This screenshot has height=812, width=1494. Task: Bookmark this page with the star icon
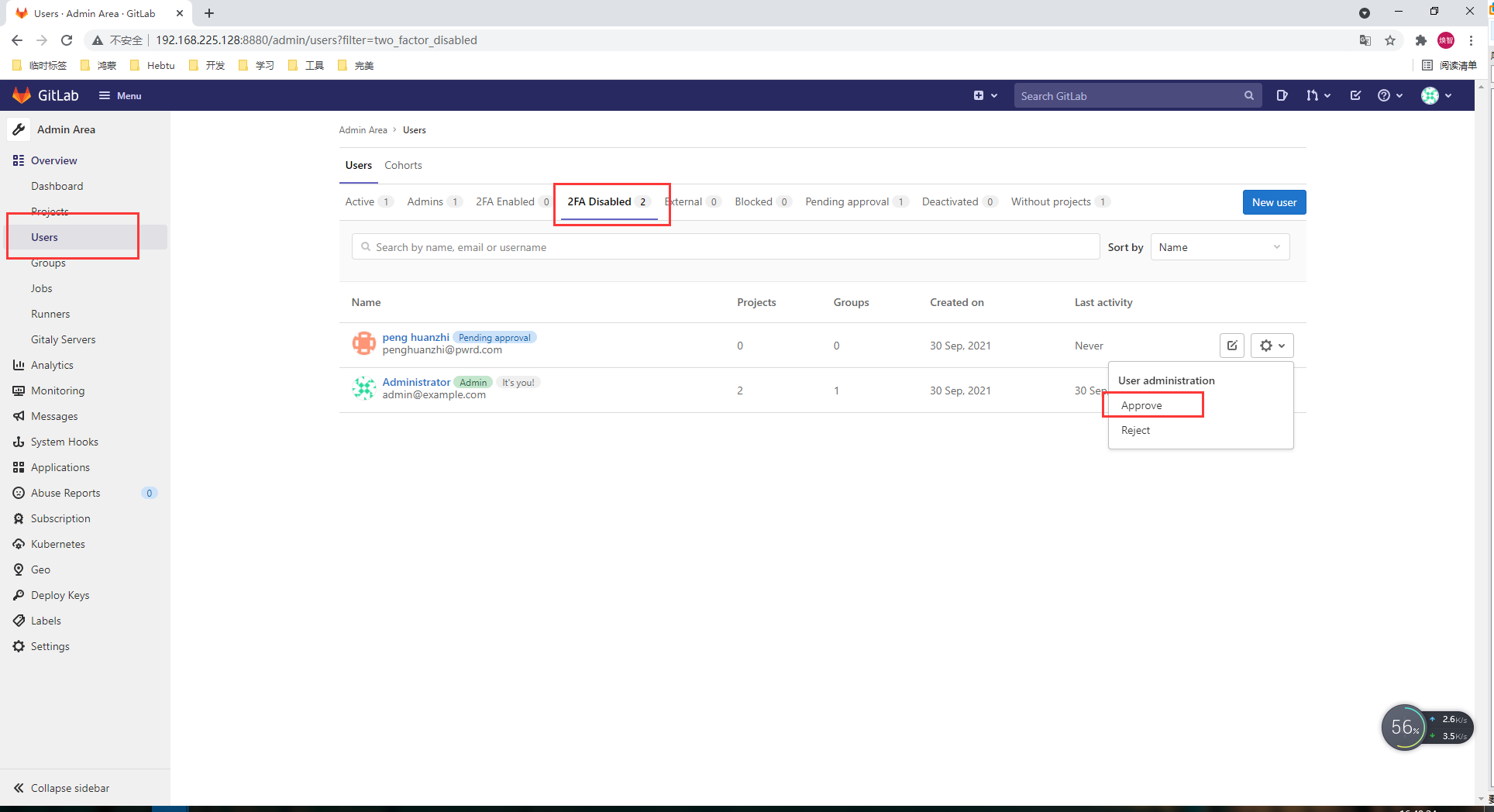click(1390, 40)
